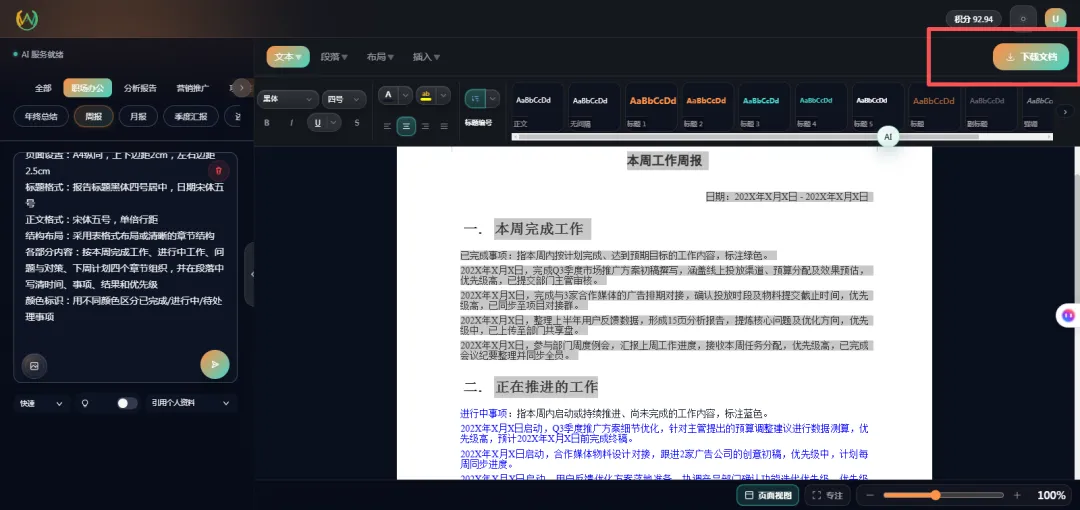Click the round theme icon near avatar
Image resolution: width=1080 pixels, height=510 pixels.
click(x=1023, y=19)
